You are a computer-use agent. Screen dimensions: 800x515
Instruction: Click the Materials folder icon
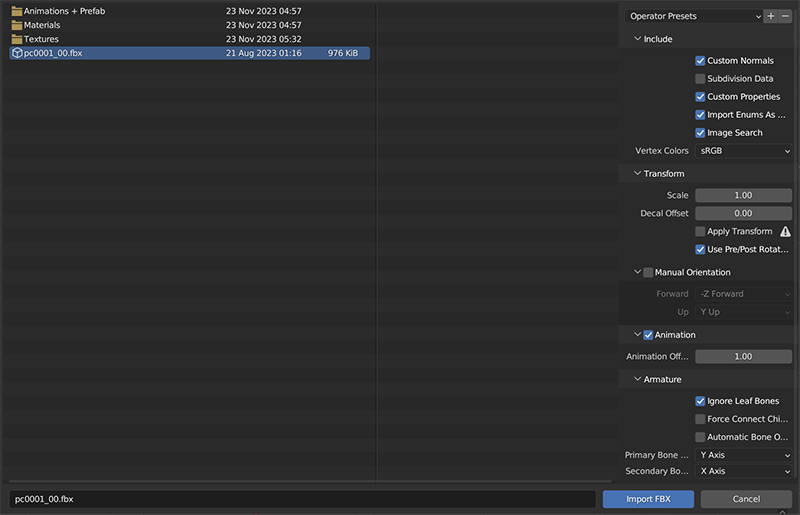tap(16, 25)
